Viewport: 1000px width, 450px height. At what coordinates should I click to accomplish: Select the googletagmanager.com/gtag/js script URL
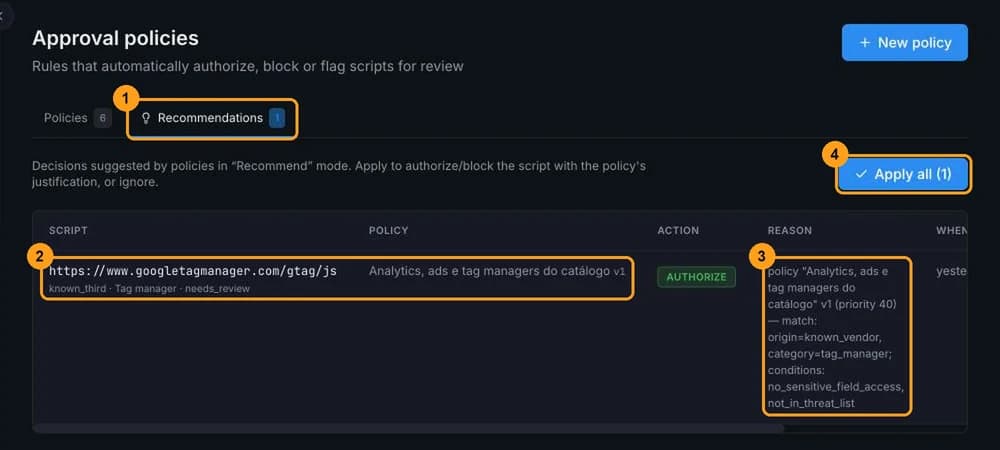(193, 271)
